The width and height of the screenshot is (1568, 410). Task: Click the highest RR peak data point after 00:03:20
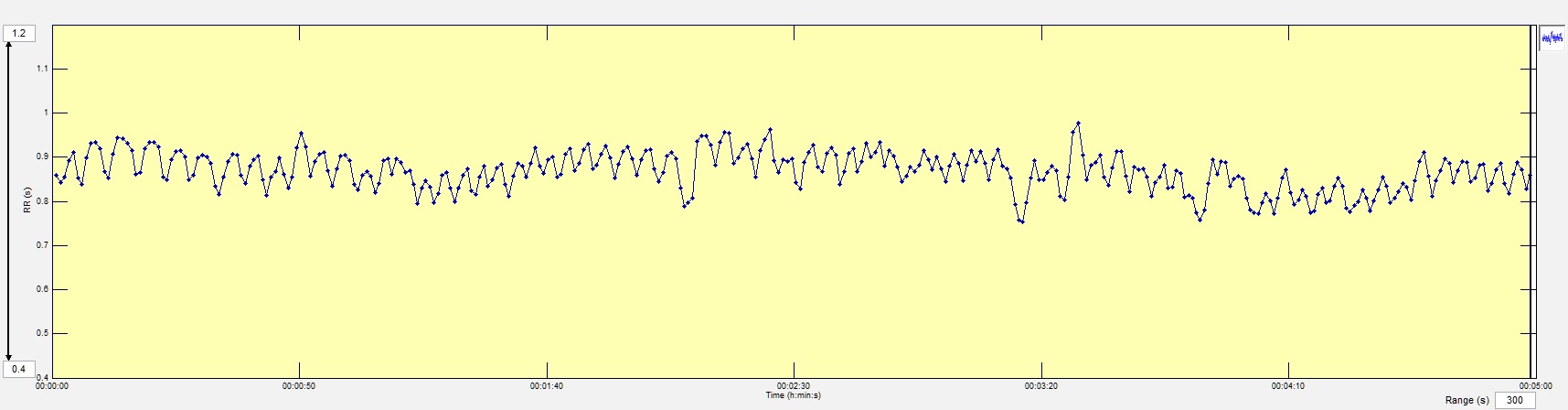tap(1078, 123)
